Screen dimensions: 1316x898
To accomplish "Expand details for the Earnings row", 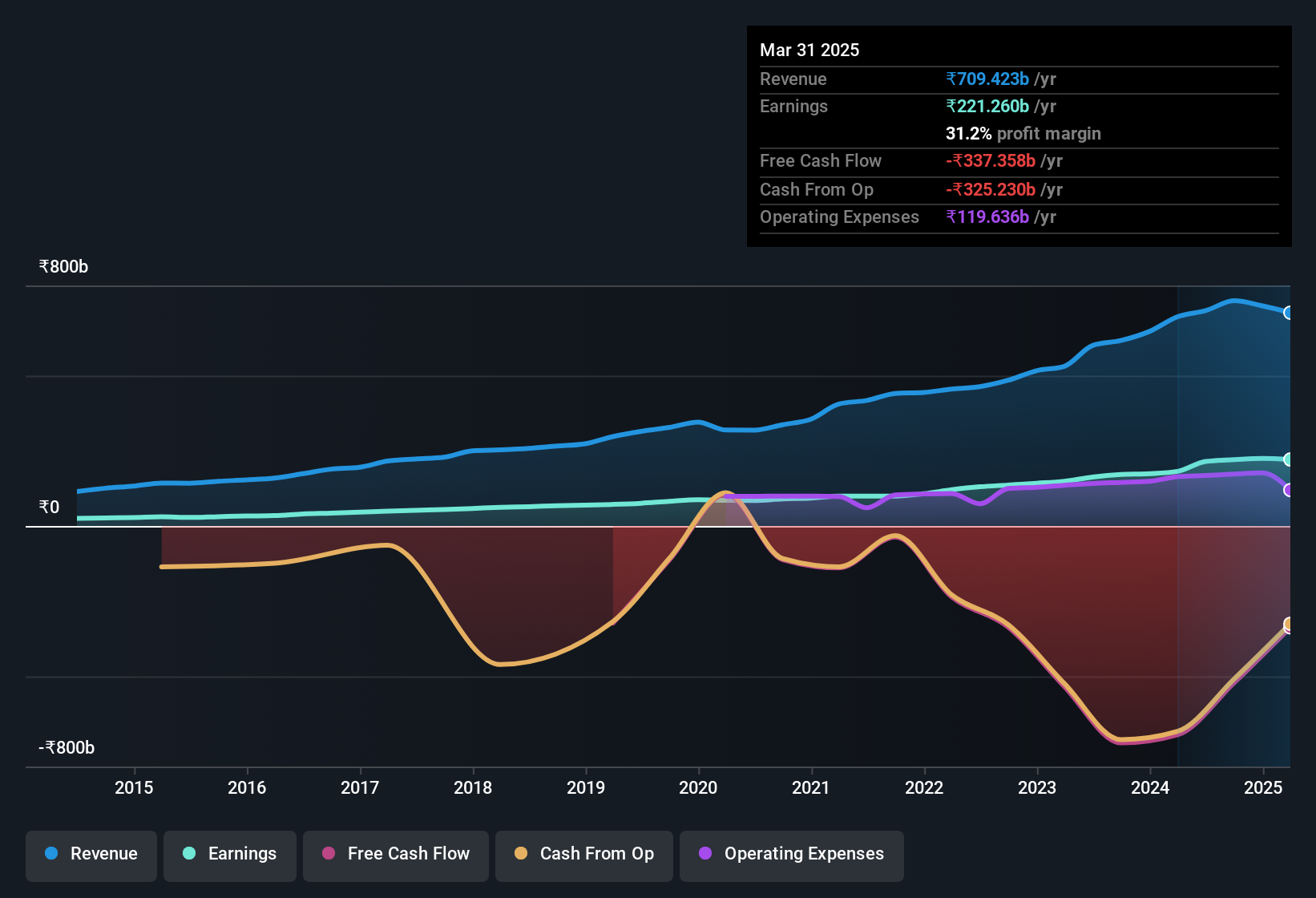I will 793,106.
